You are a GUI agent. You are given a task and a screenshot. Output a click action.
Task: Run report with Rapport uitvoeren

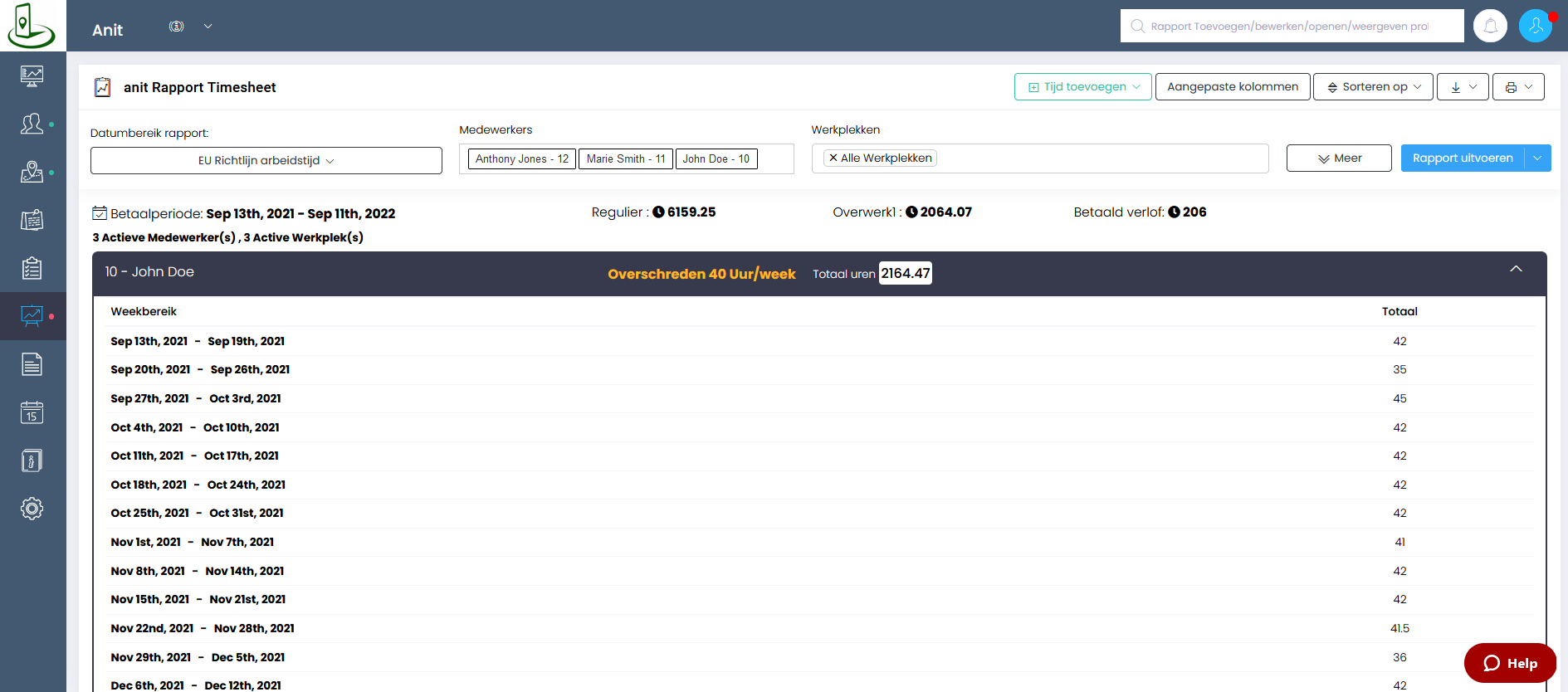[x=1462, y=158]
